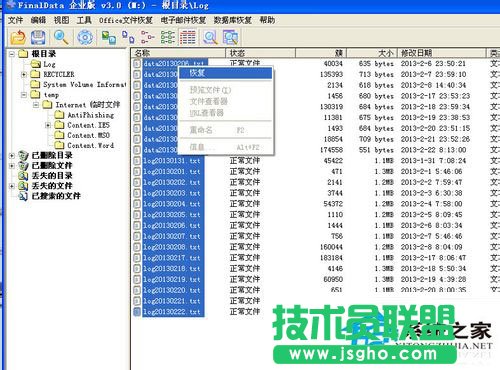Switch to the green list view icon
Viewport: 500px width, 370px height.
pos(168,37)
